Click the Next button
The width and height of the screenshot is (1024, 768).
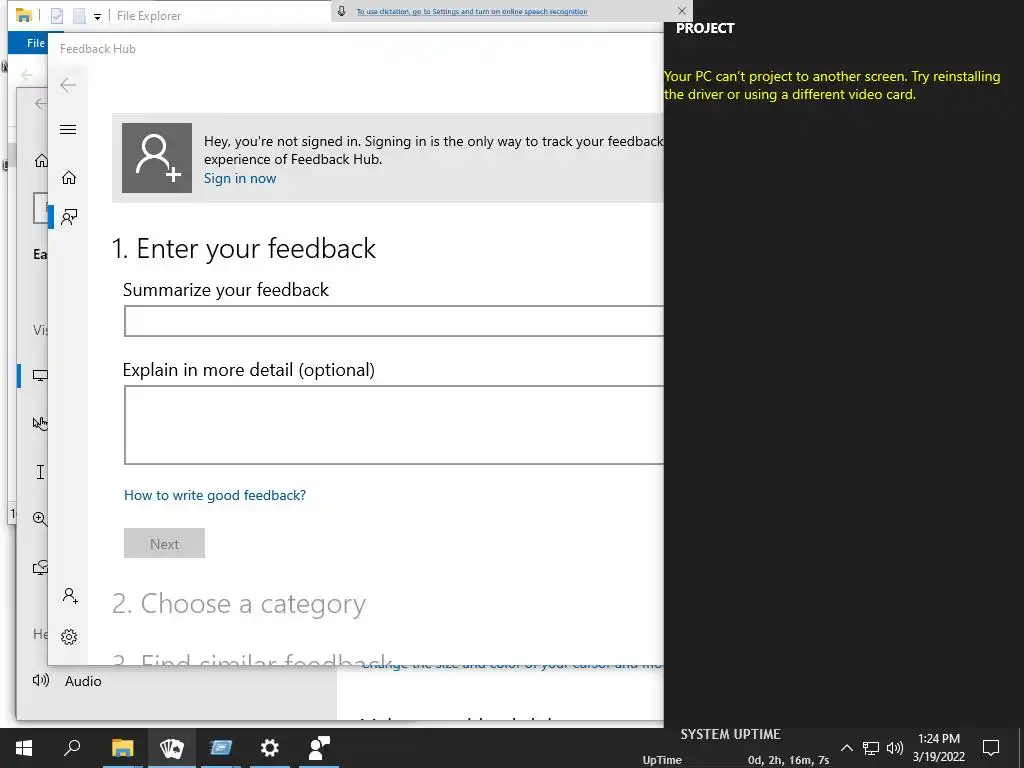coord(165,543)
